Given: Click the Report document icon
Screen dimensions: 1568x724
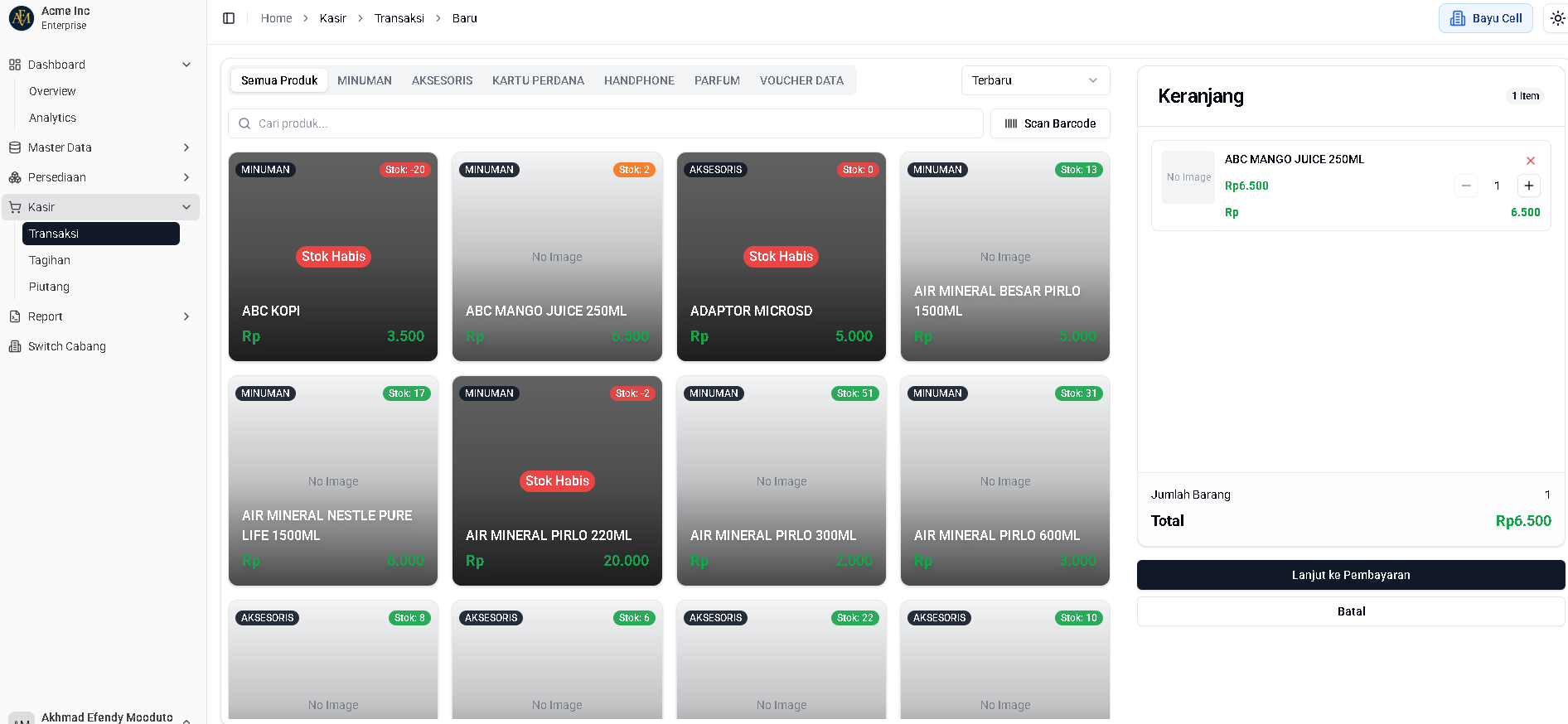Looking at the screenshot, I should click(x=15, y=316).
